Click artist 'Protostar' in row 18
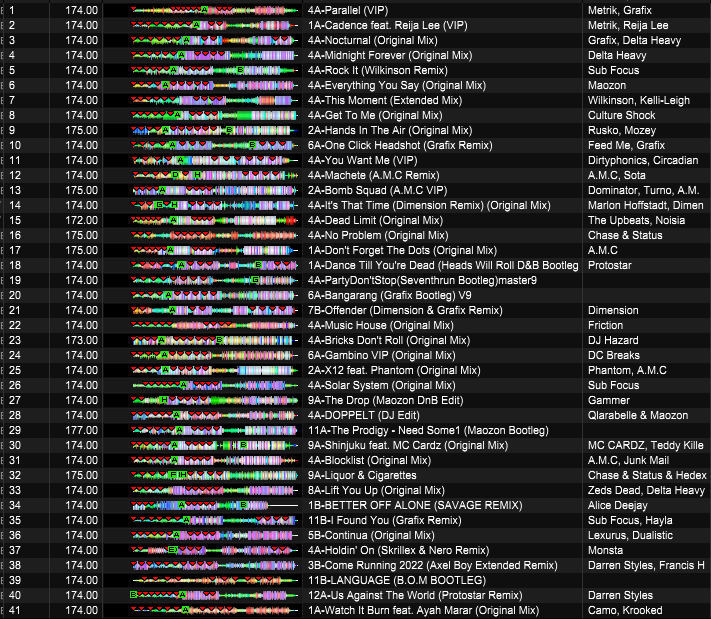Viewport: 711px width, 619px height. tap(609, 265)
